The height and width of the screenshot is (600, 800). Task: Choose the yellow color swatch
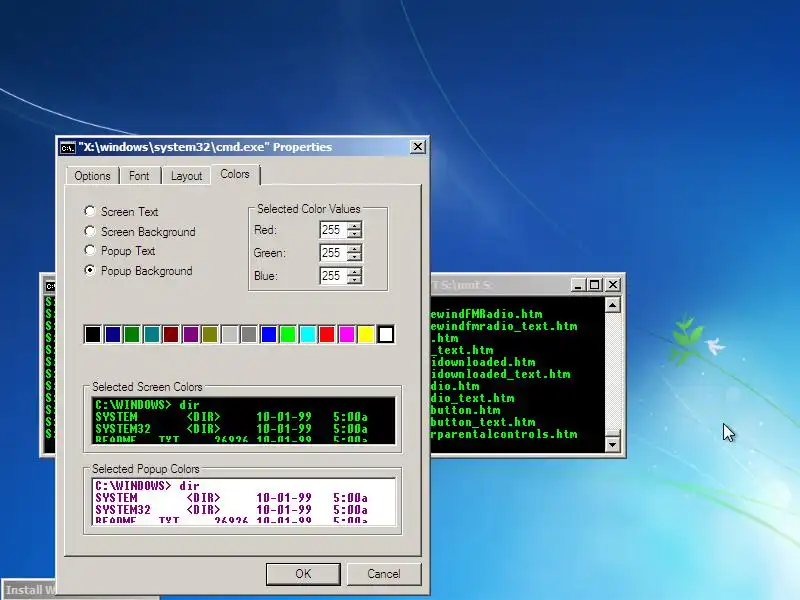(366, 335)
